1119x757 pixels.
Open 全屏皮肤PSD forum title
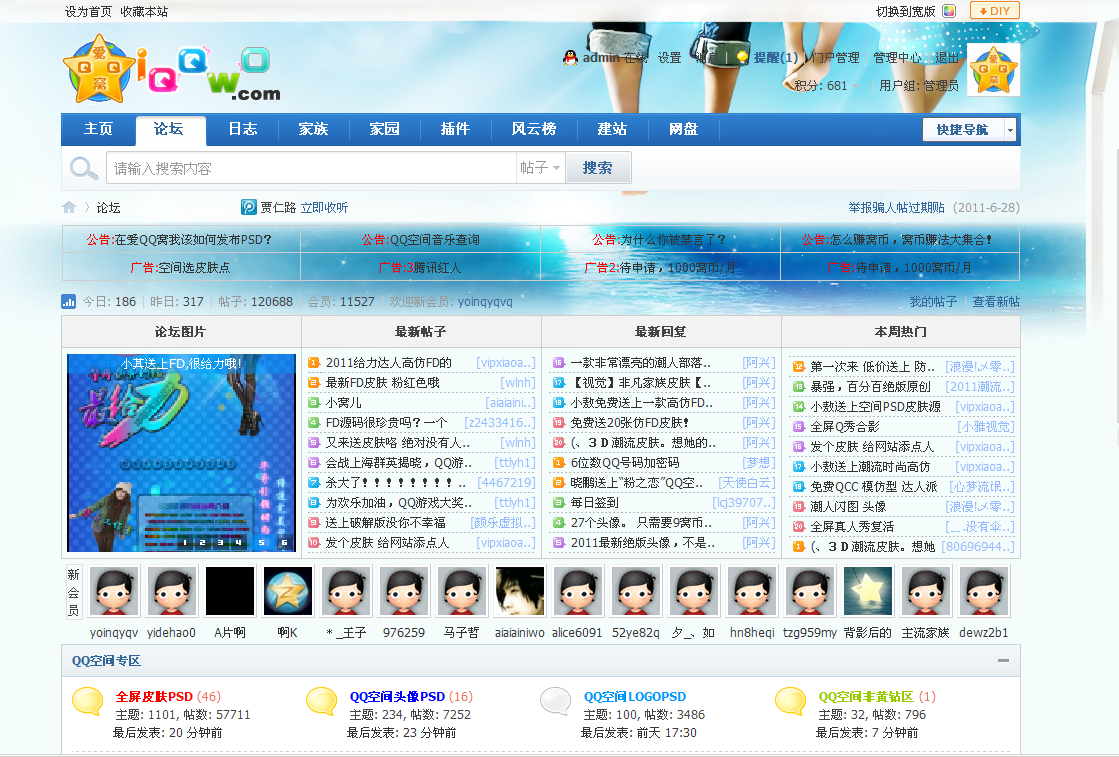point(154,696)
